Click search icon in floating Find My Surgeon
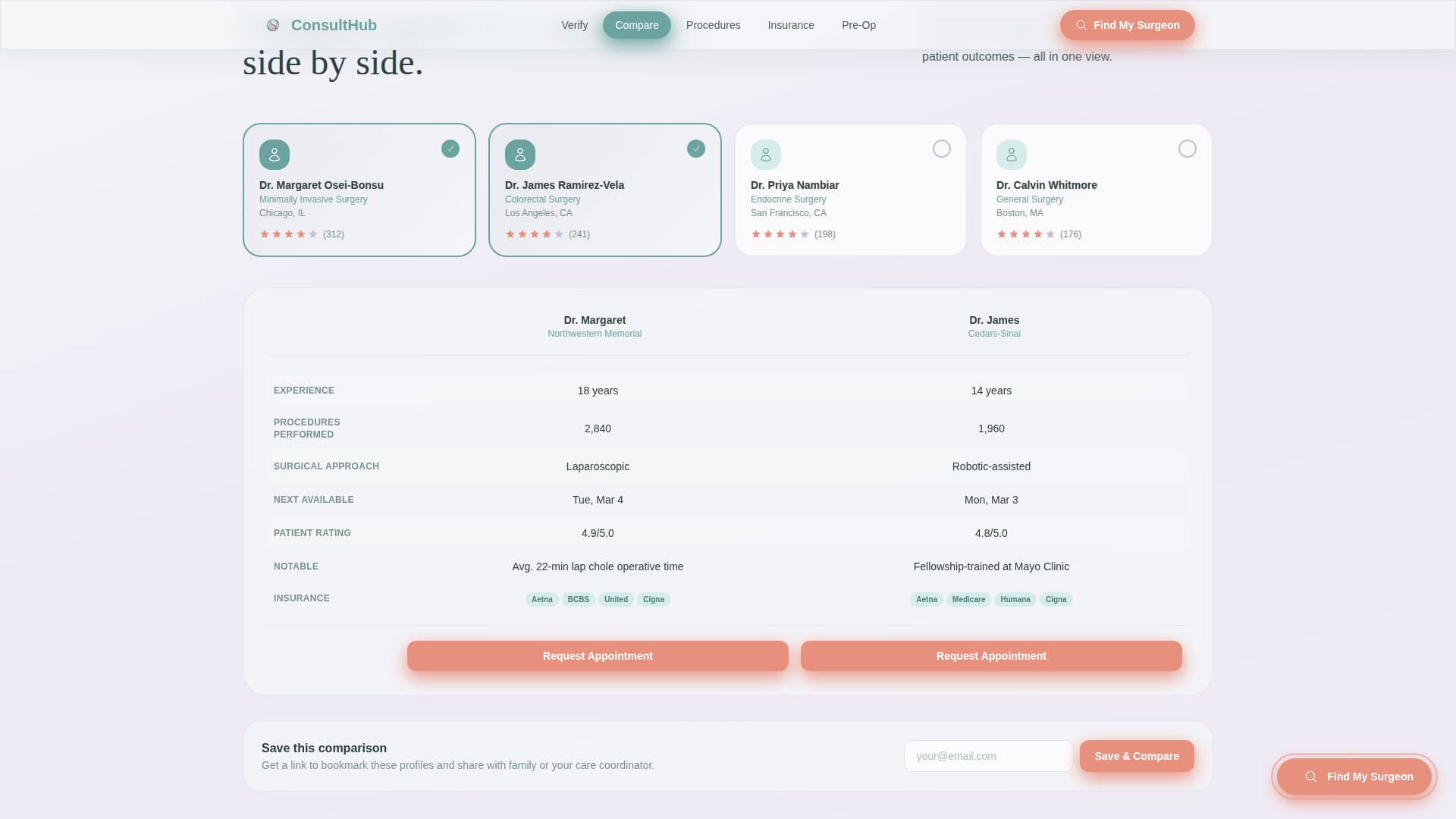1456x819 pixels. [x=1310, y=777]
